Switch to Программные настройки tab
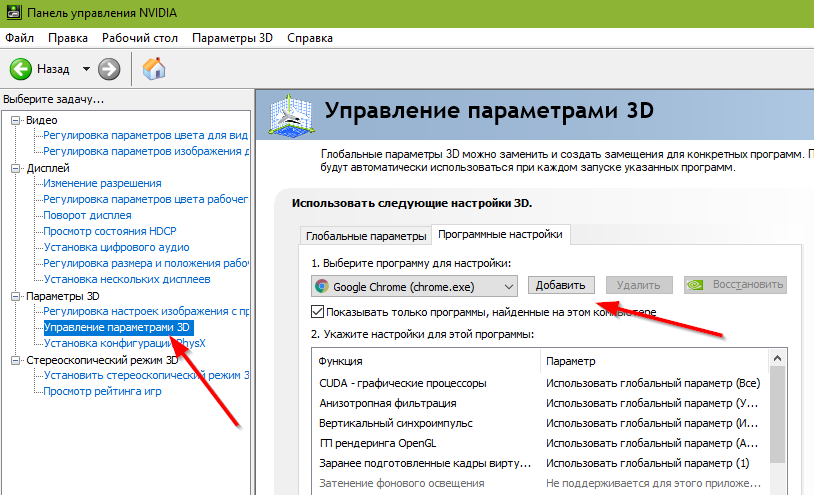The image size is (814, 495). coord(500,234)
